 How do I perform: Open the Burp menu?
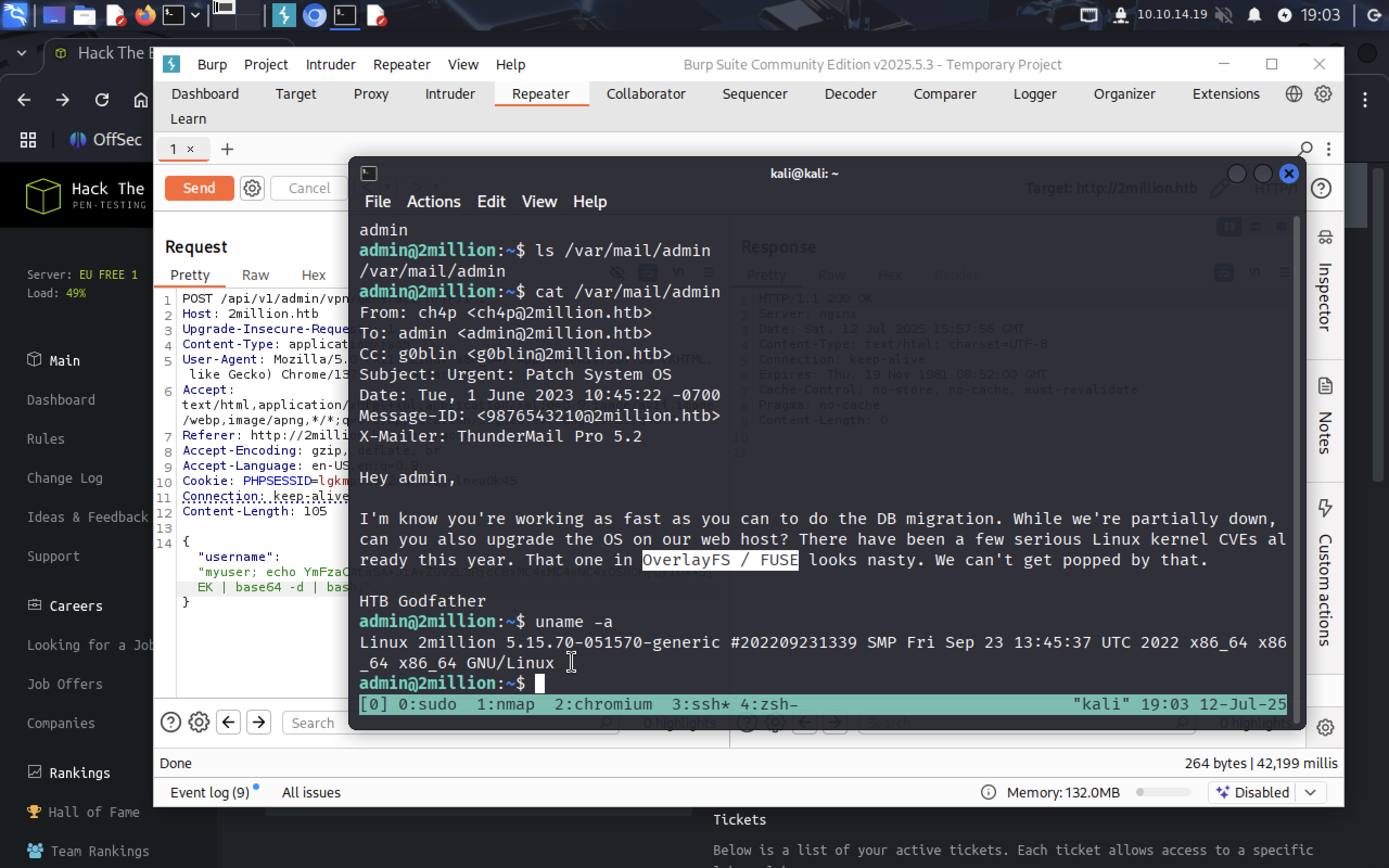point(212,65)
